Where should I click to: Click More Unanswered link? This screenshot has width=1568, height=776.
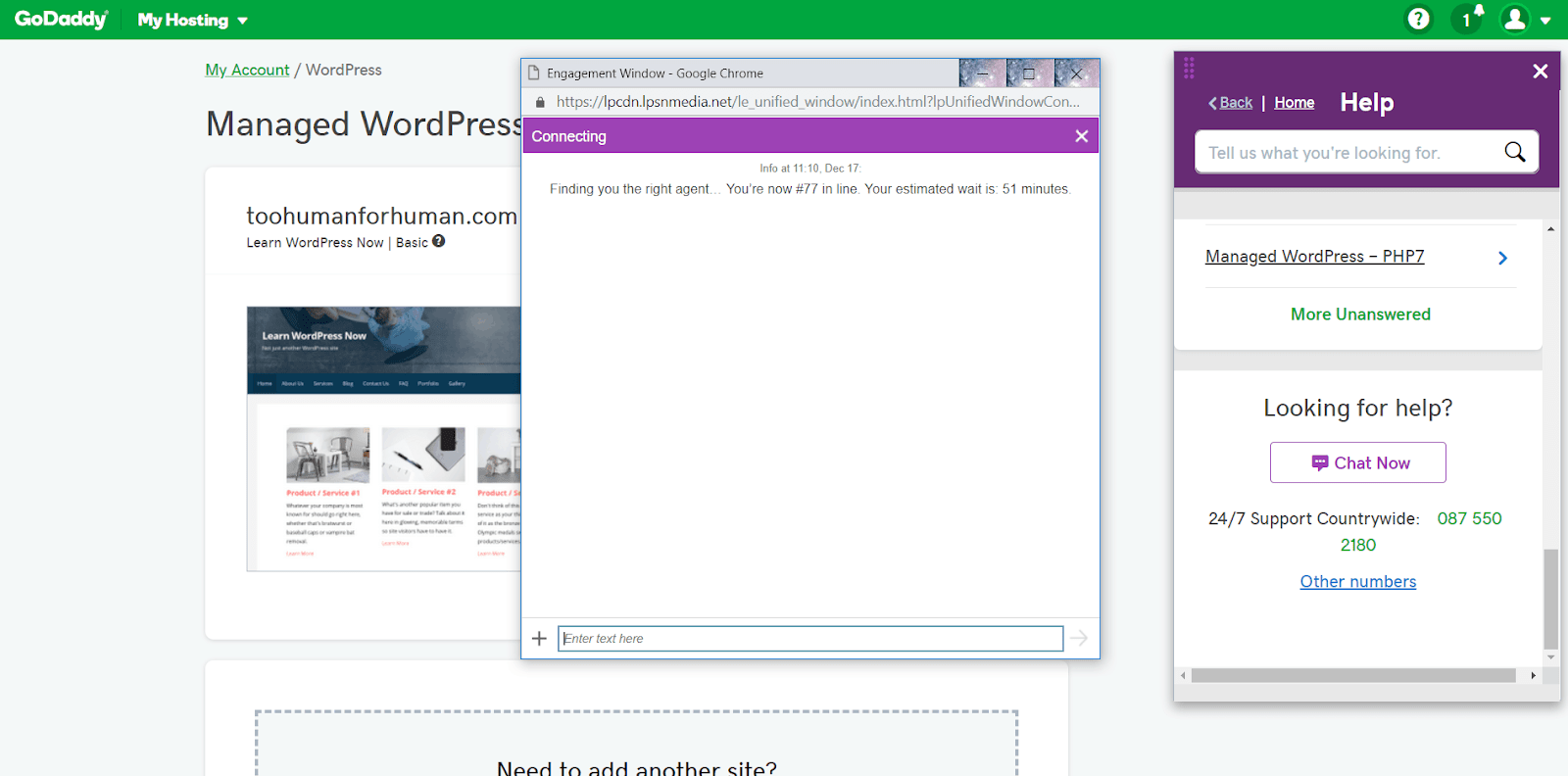pos(1360,315)
